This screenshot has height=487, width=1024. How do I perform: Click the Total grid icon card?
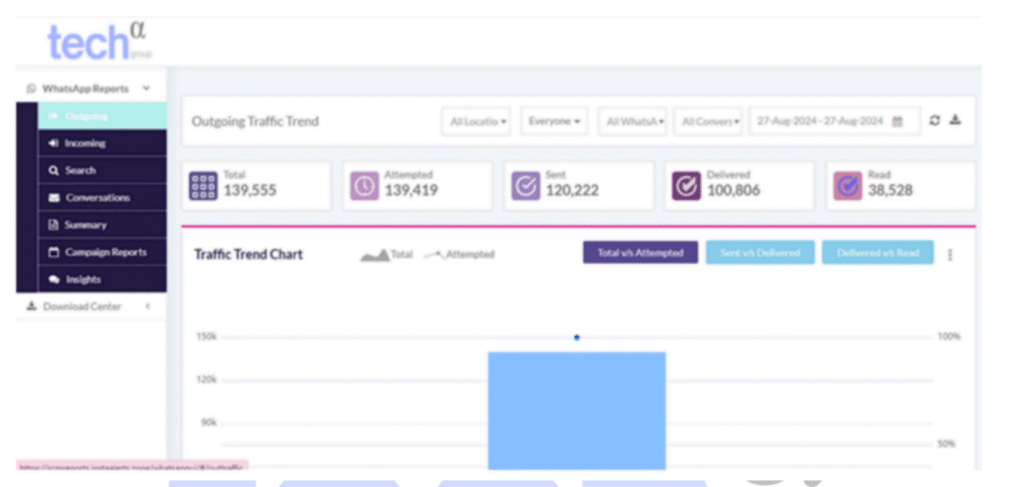[203, 186]
